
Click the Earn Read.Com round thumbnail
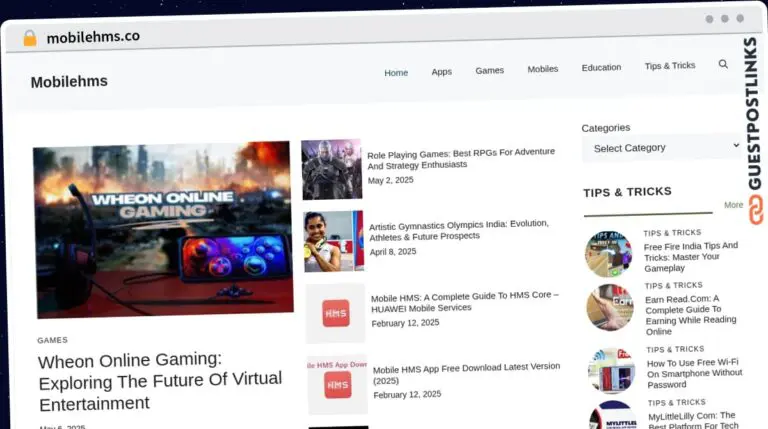point(610,308)
